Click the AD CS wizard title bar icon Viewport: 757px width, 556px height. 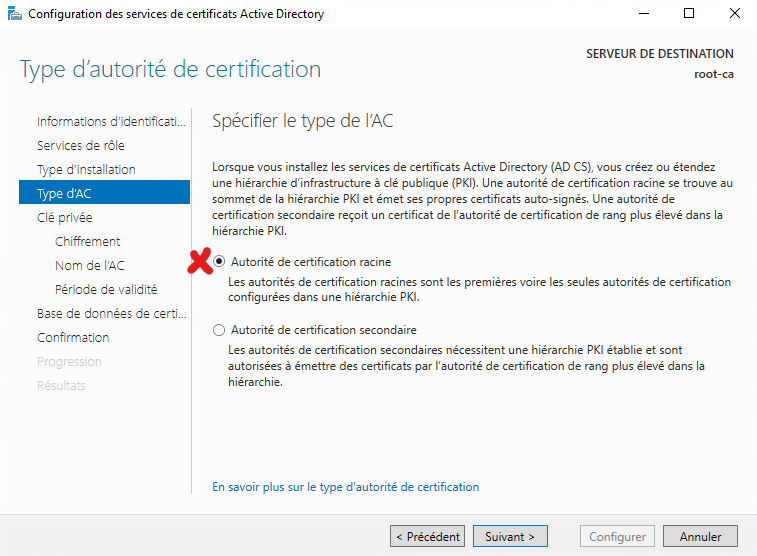pos(14,14)
